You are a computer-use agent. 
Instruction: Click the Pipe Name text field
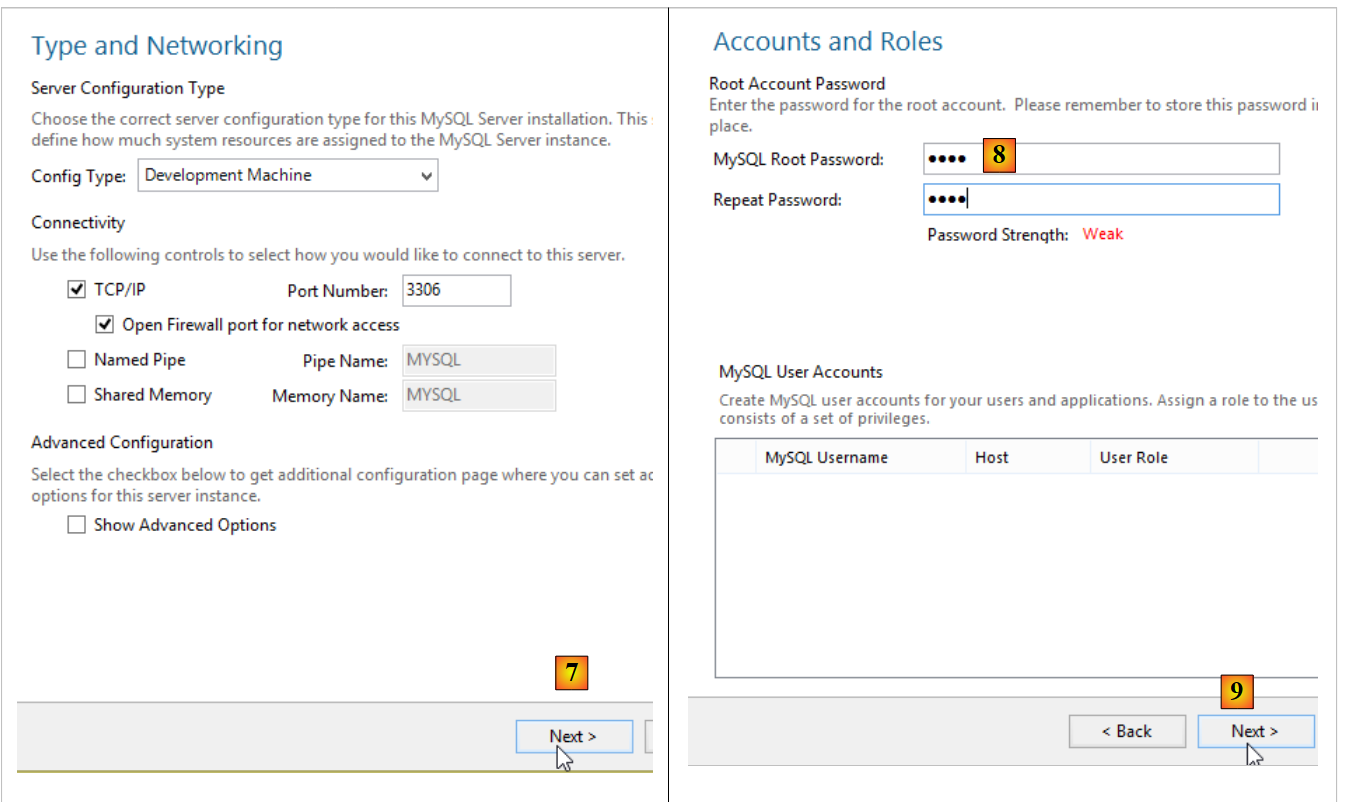click(x=479, y=361)
